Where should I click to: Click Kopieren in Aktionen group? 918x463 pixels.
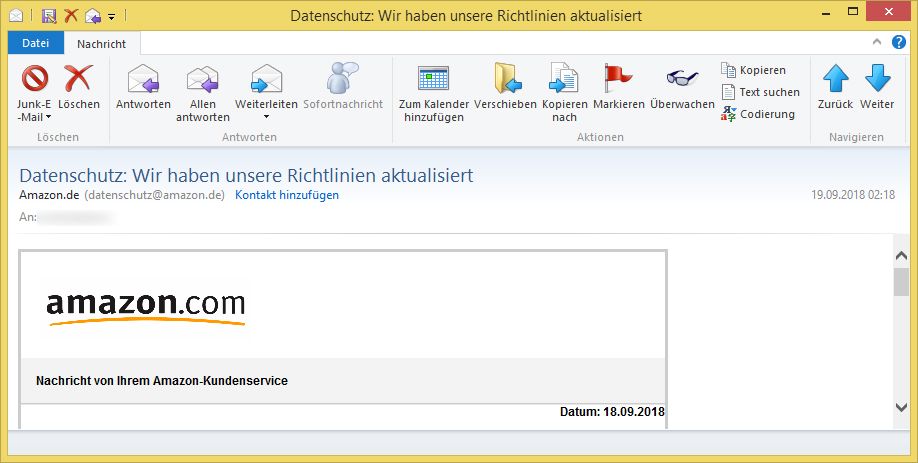753,70
